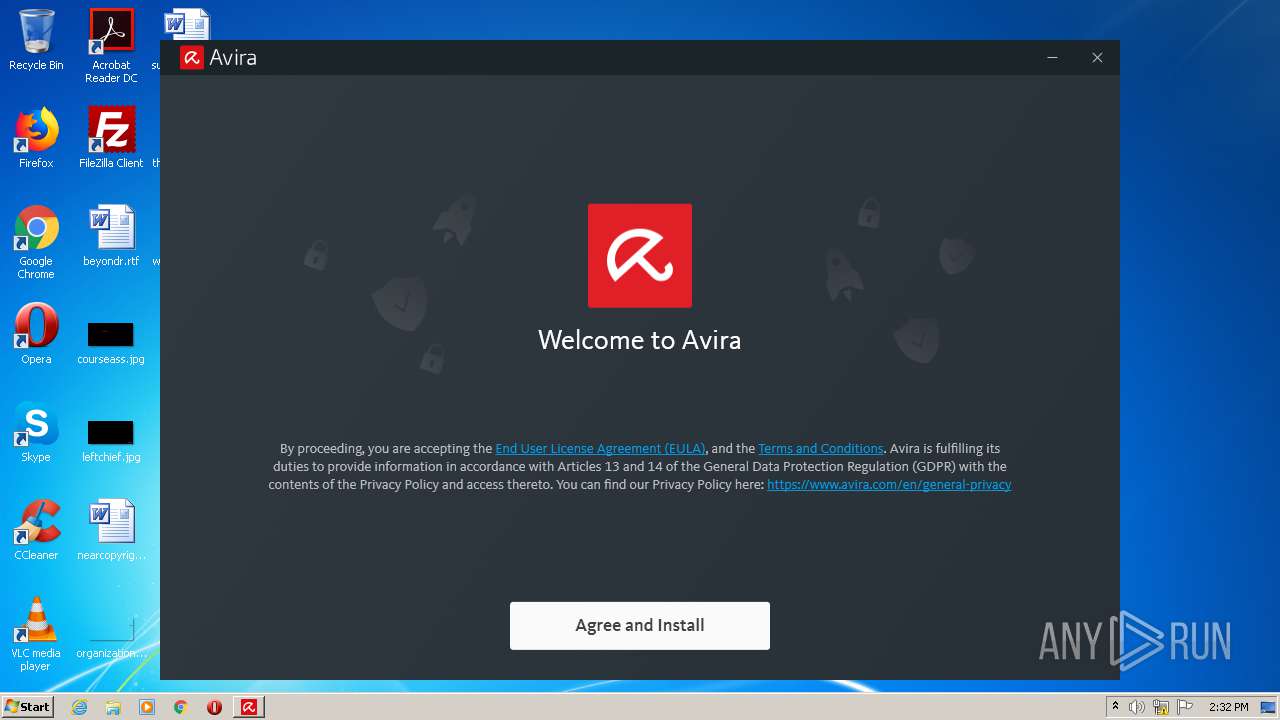Select the nearcopyrig... document on the desktop
This screenshot has width=1280, height=720.
pyautogui.click(x=111, y=530)
